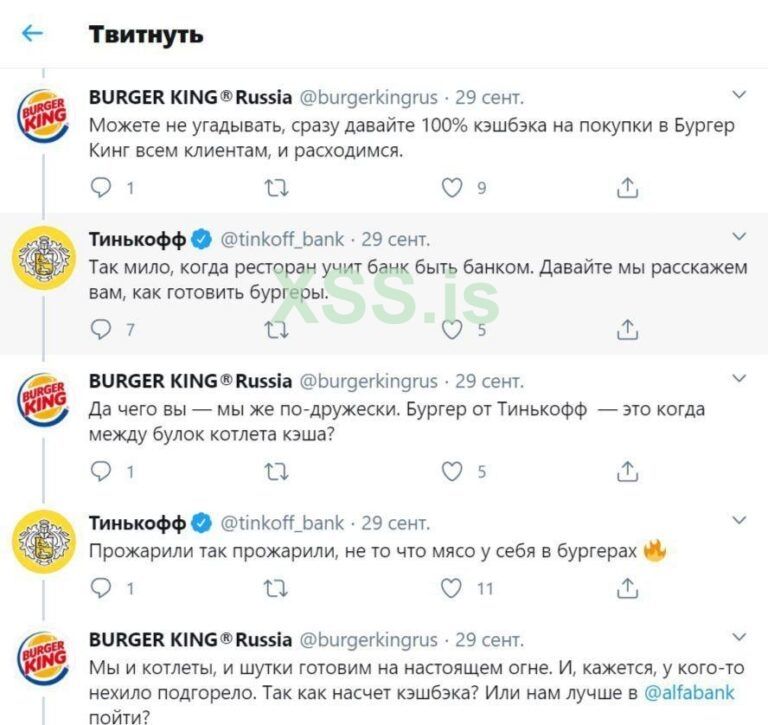Open the options chevron on last Burger King tweet
This screenshot has width=768, height=725.
[x=739, y=638]
